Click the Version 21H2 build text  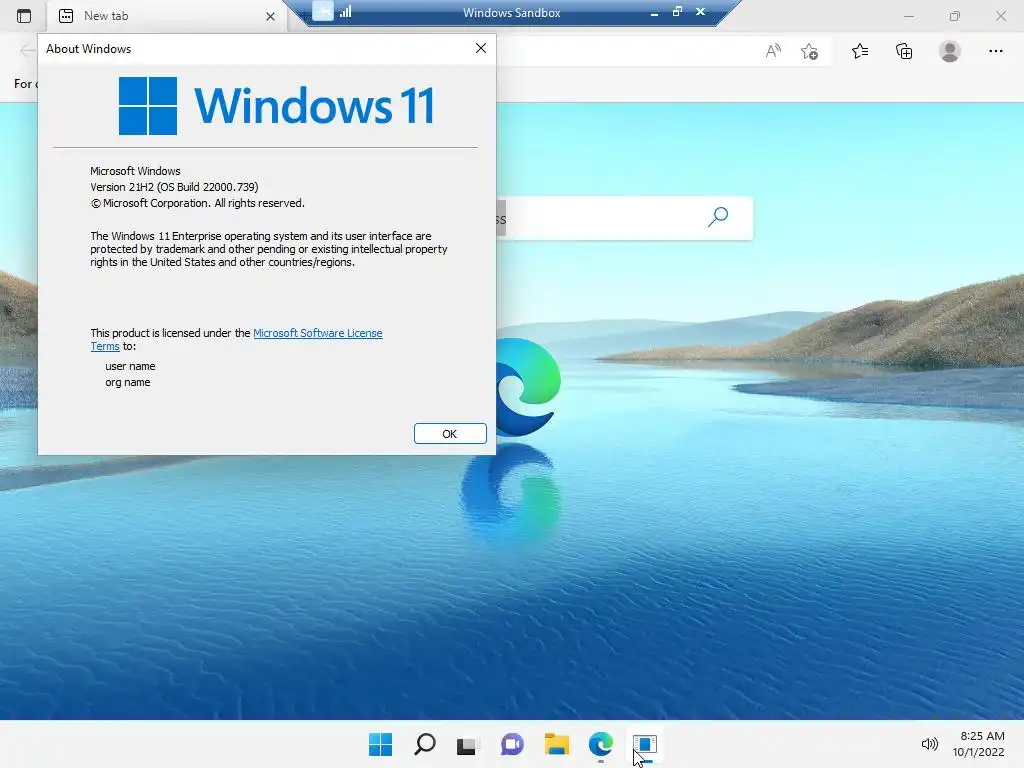coord(174,187)
